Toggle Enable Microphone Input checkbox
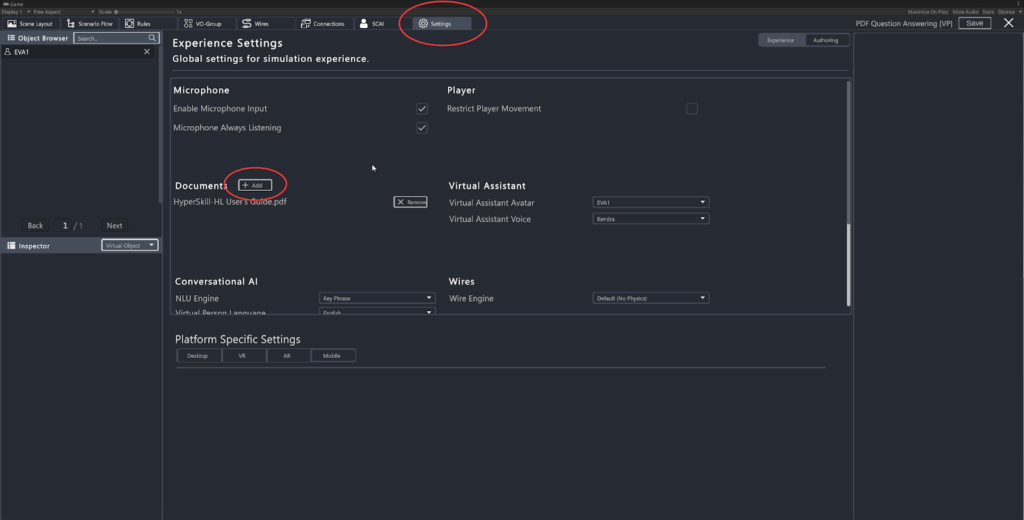Image resolution: width=1024 pixels, height=520 pixels. pyautogui.click(x=422, y=108)
